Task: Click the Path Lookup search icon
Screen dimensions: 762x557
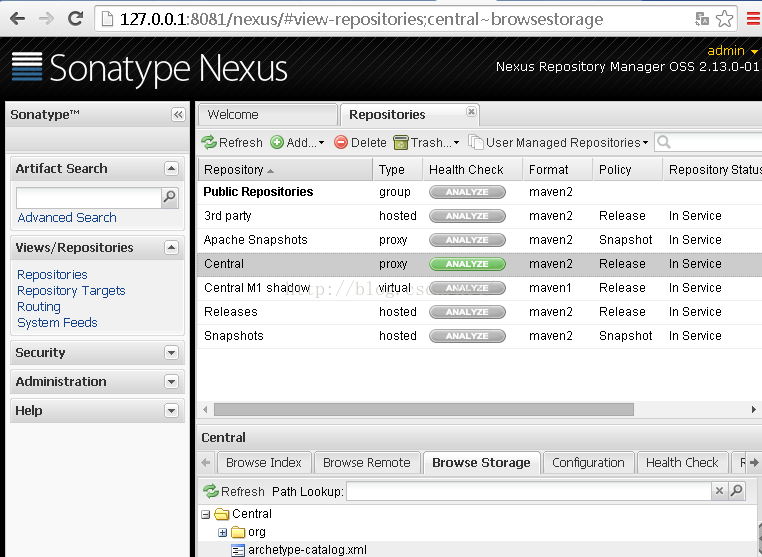Action: [x=736, y=491]
